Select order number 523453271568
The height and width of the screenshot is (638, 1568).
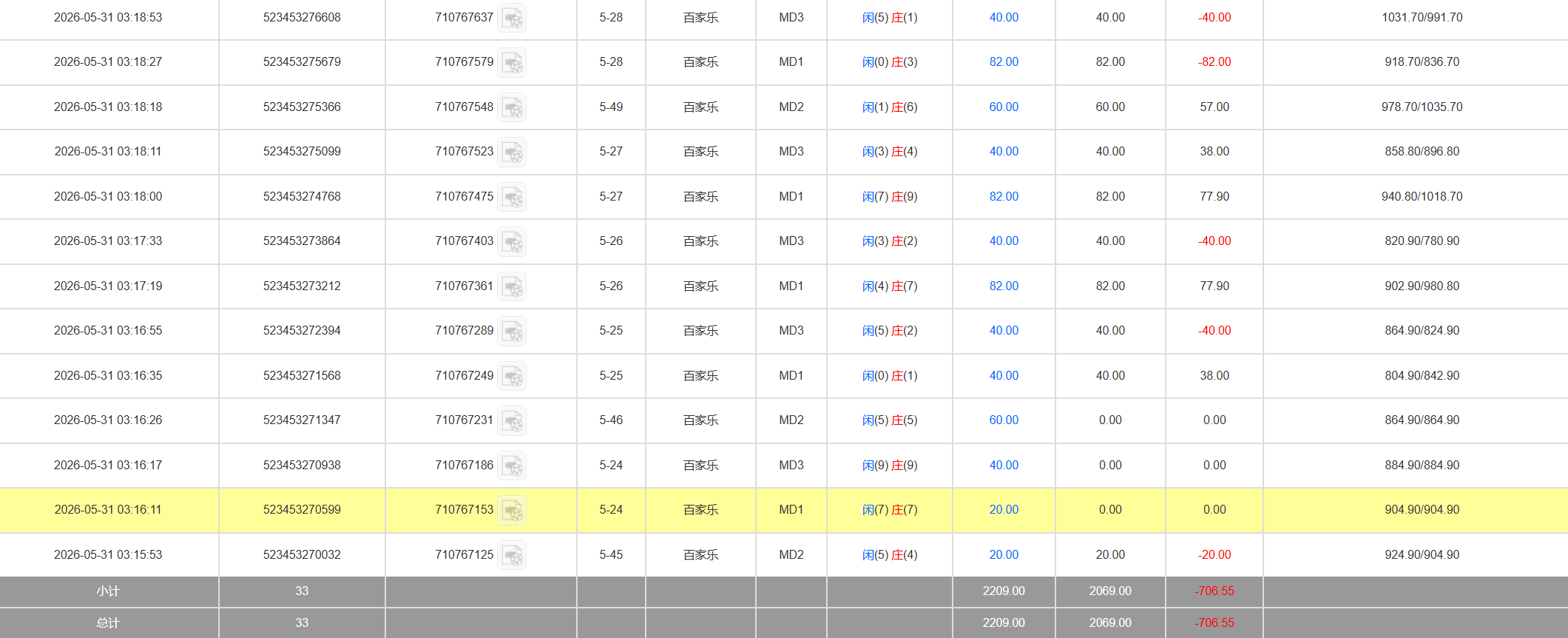tap(302, 375)
